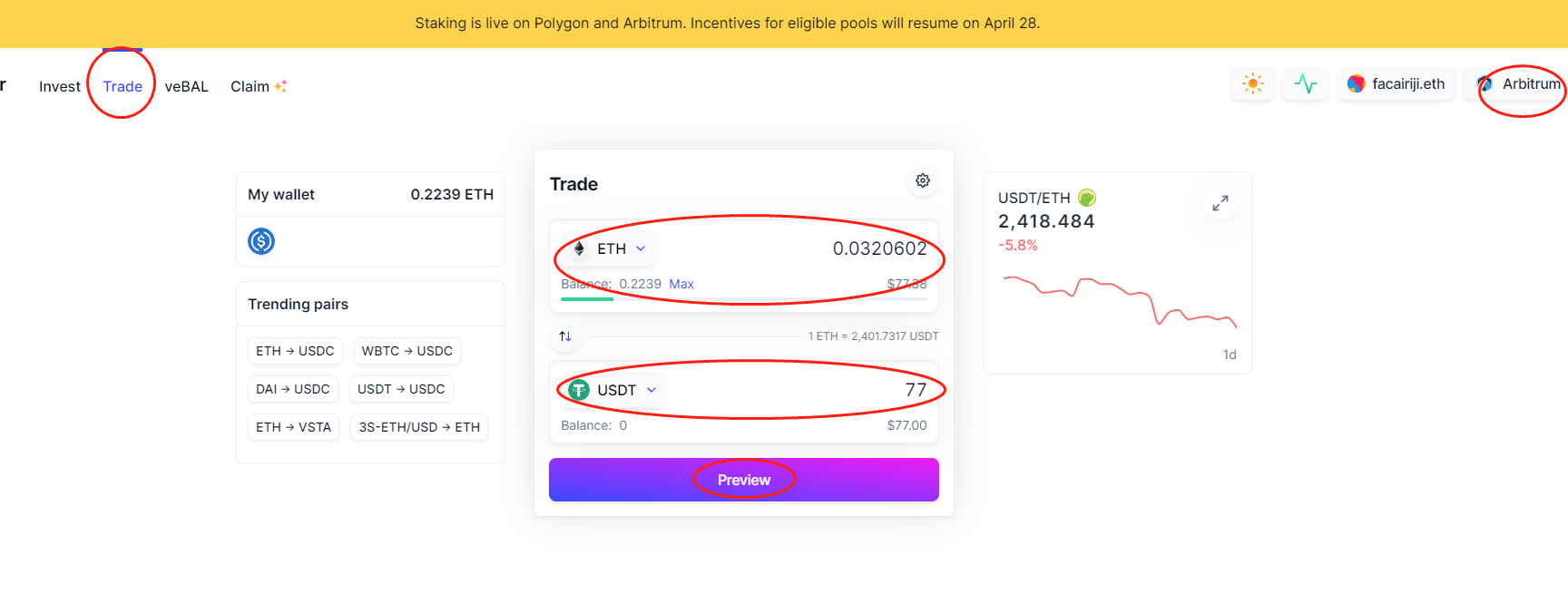Click the green CoinGecko icon beside USDT/ETH
The width and height of the screenshot is (1568, 603).
[x=1087, y=198]
